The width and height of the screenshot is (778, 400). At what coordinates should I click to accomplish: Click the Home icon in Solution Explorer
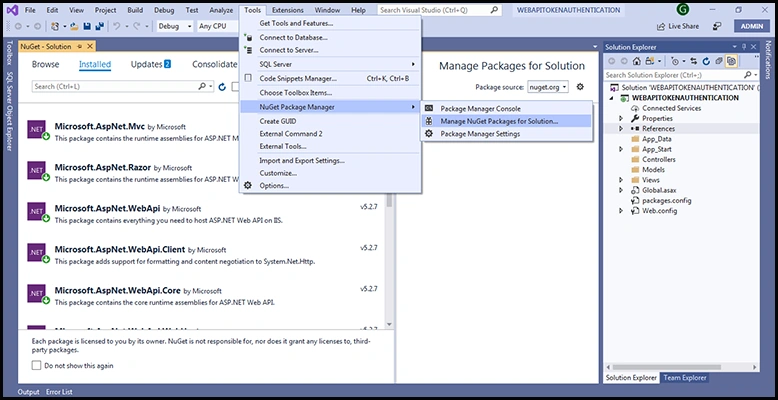[x=637, y=61]
